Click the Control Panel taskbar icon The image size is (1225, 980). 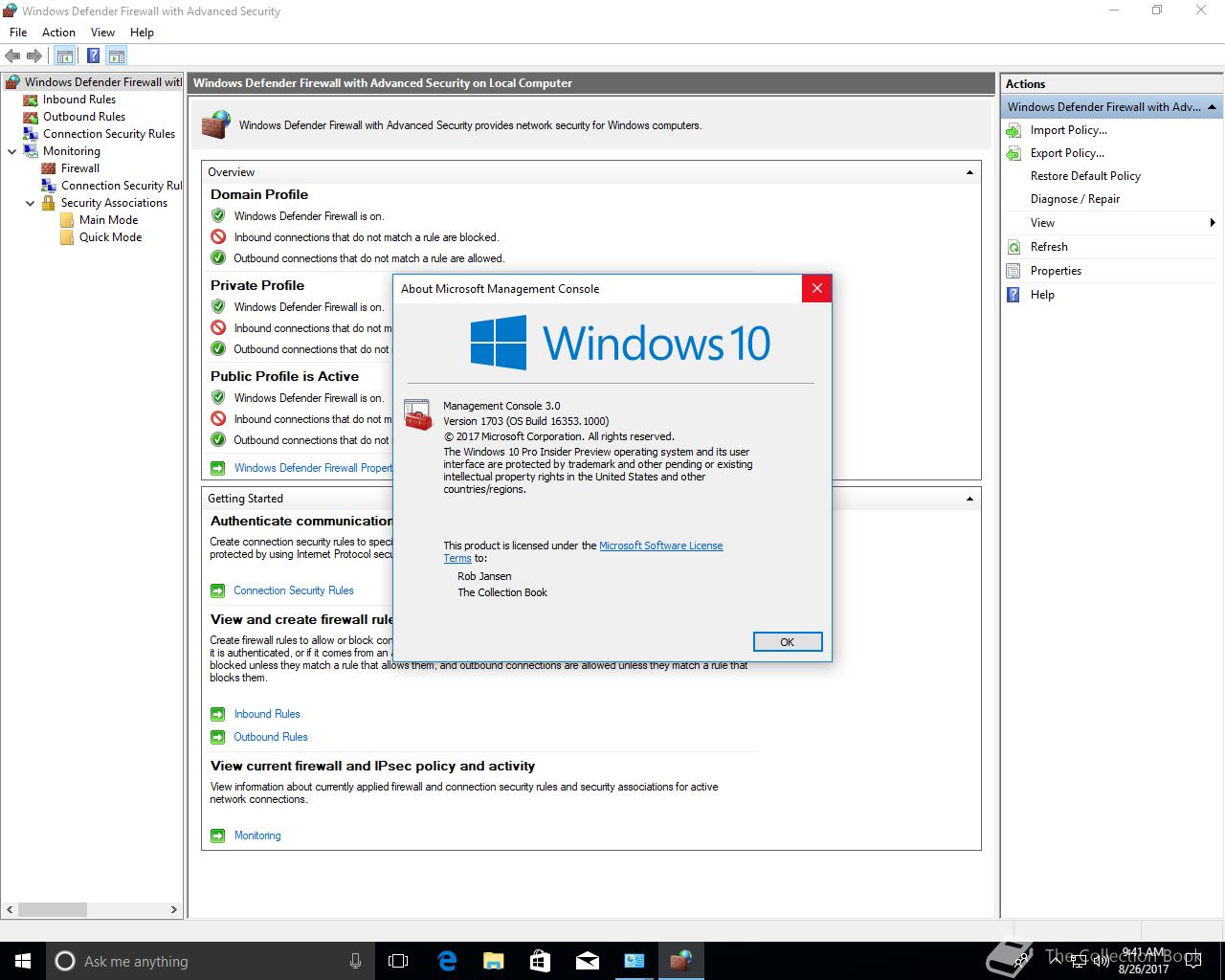(634, 961)
